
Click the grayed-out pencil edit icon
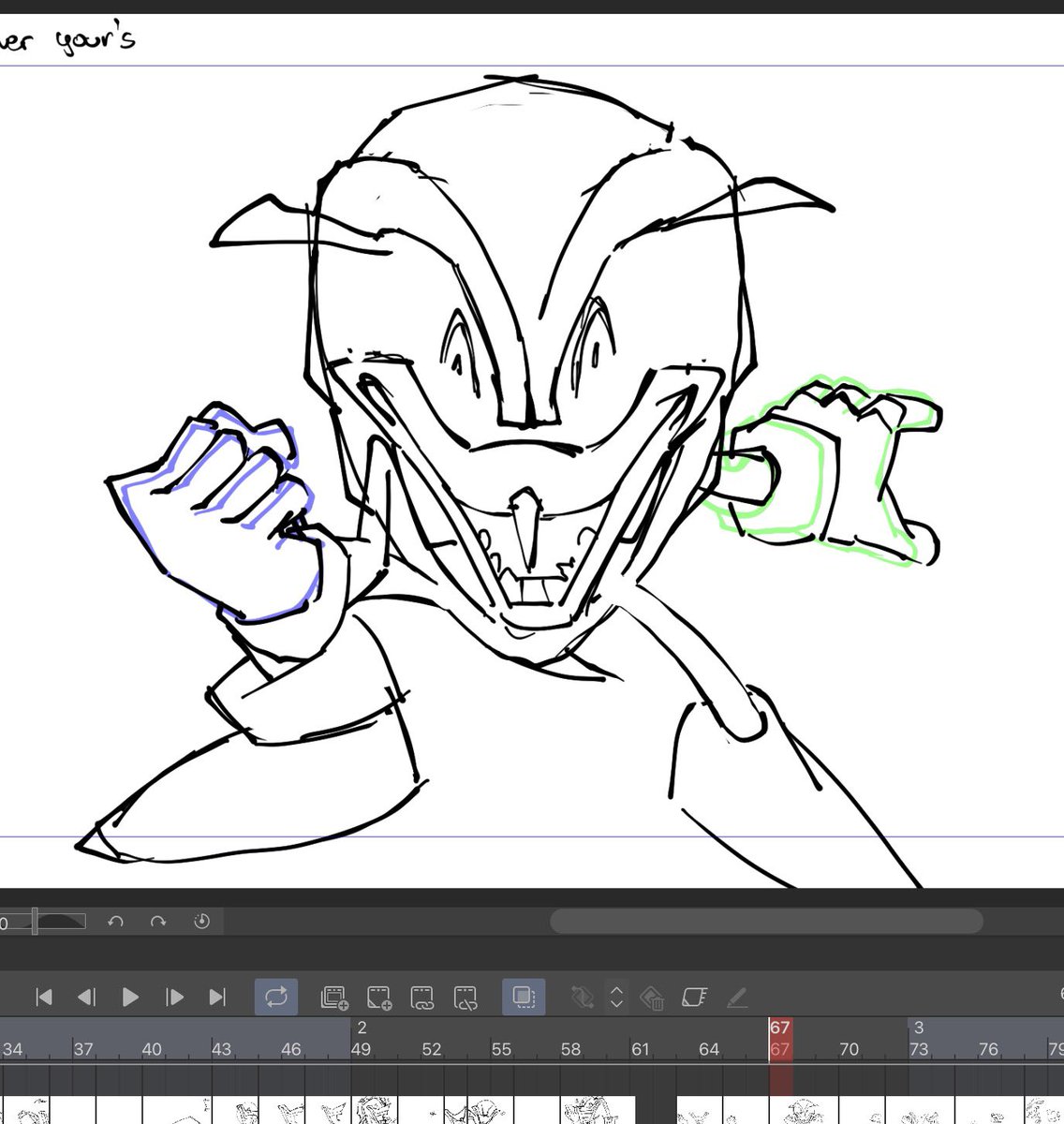[737, 998]
